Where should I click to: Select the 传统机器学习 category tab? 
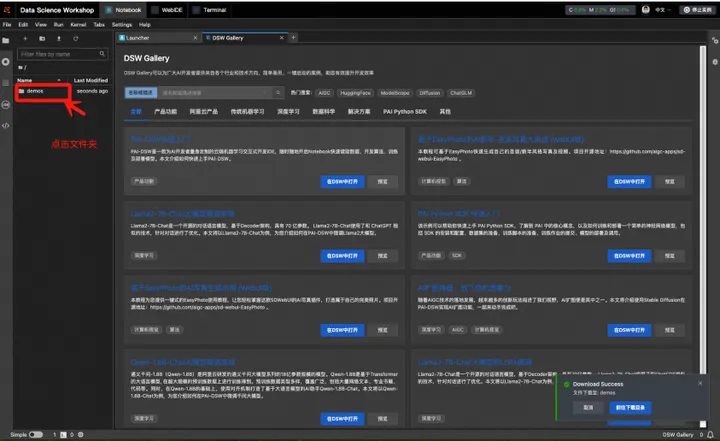(x=247, y=112)
